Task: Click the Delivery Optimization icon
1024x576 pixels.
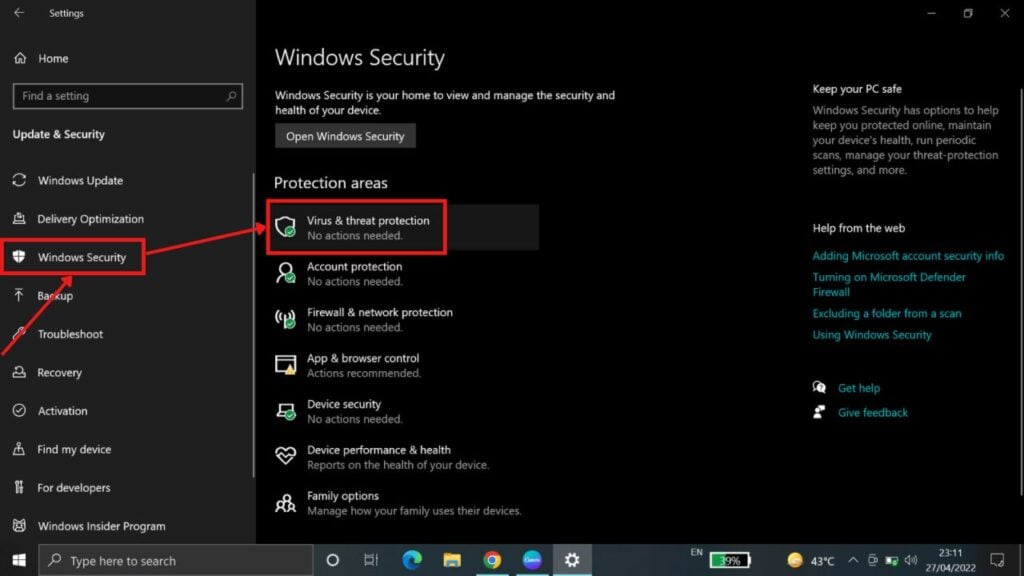Action: (19, 218)
